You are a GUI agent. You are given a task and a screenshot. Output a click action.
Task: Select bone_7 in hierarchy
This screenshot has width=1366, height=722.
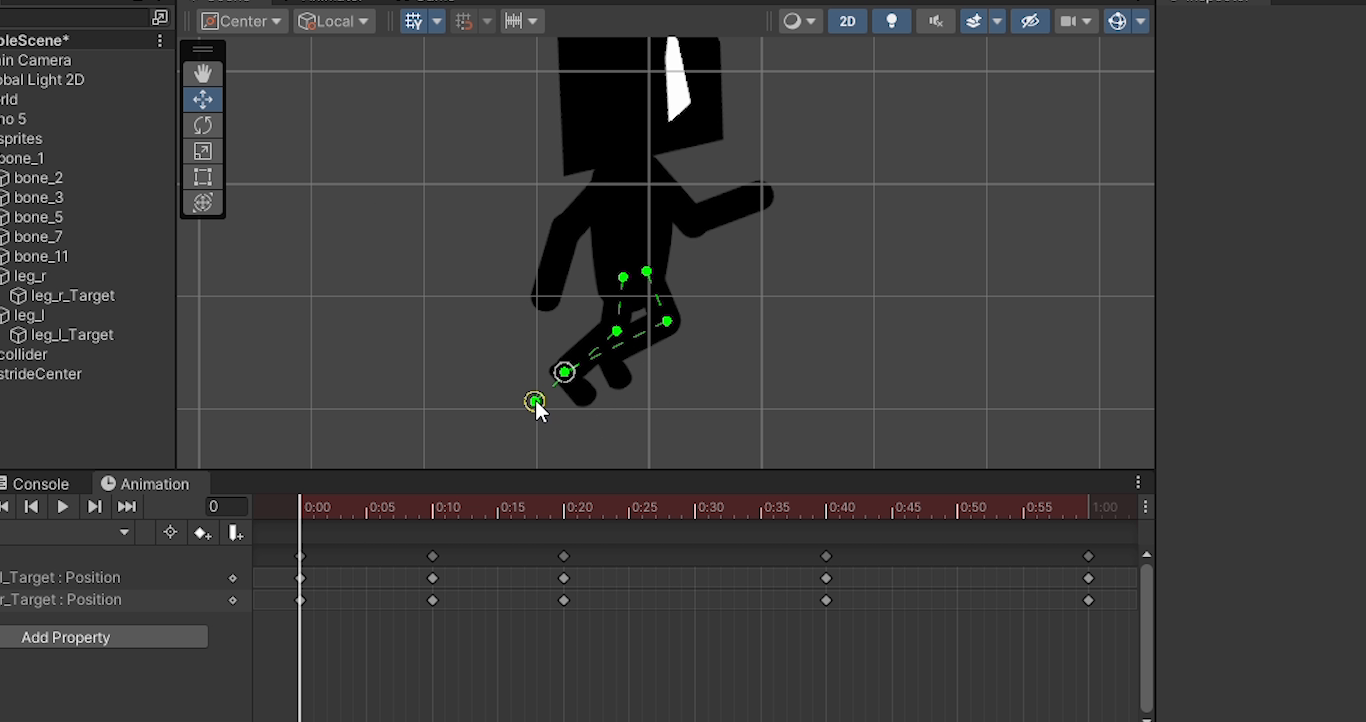38,237
